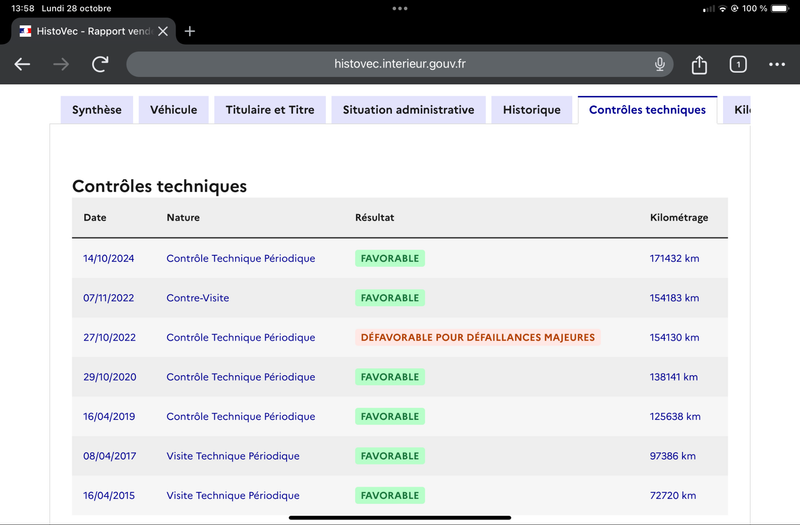Screen dimensions: 800x525
Task: Open the Titulaire et Titre tab
Action: tap(270, 110)
